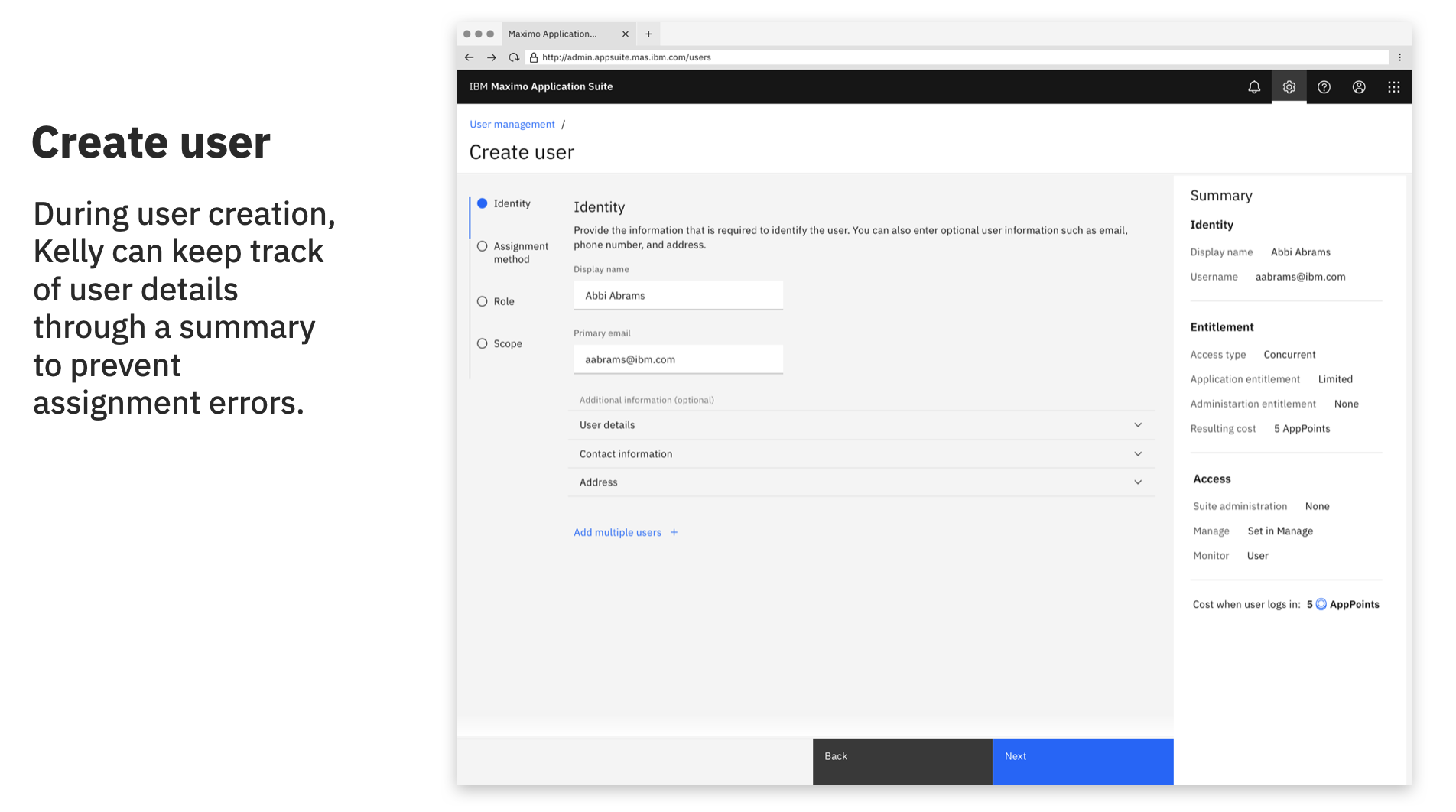This screenshot has width=1456, height=812.
Task: Click the AppPoints coin icon
Action: (x=1321, y=604)
